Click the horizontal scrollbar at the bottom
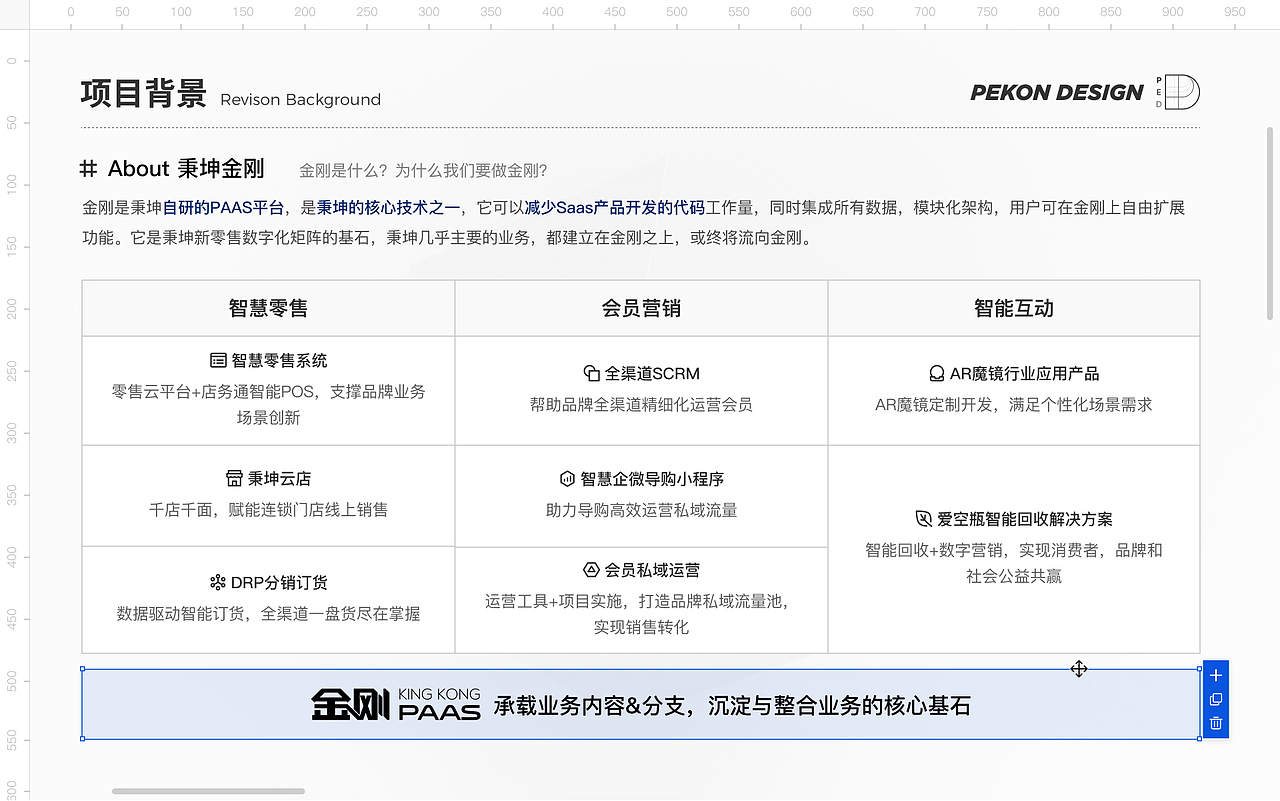Image resolution: width=1280 pixels, height=801 pixels. [207, 791]
